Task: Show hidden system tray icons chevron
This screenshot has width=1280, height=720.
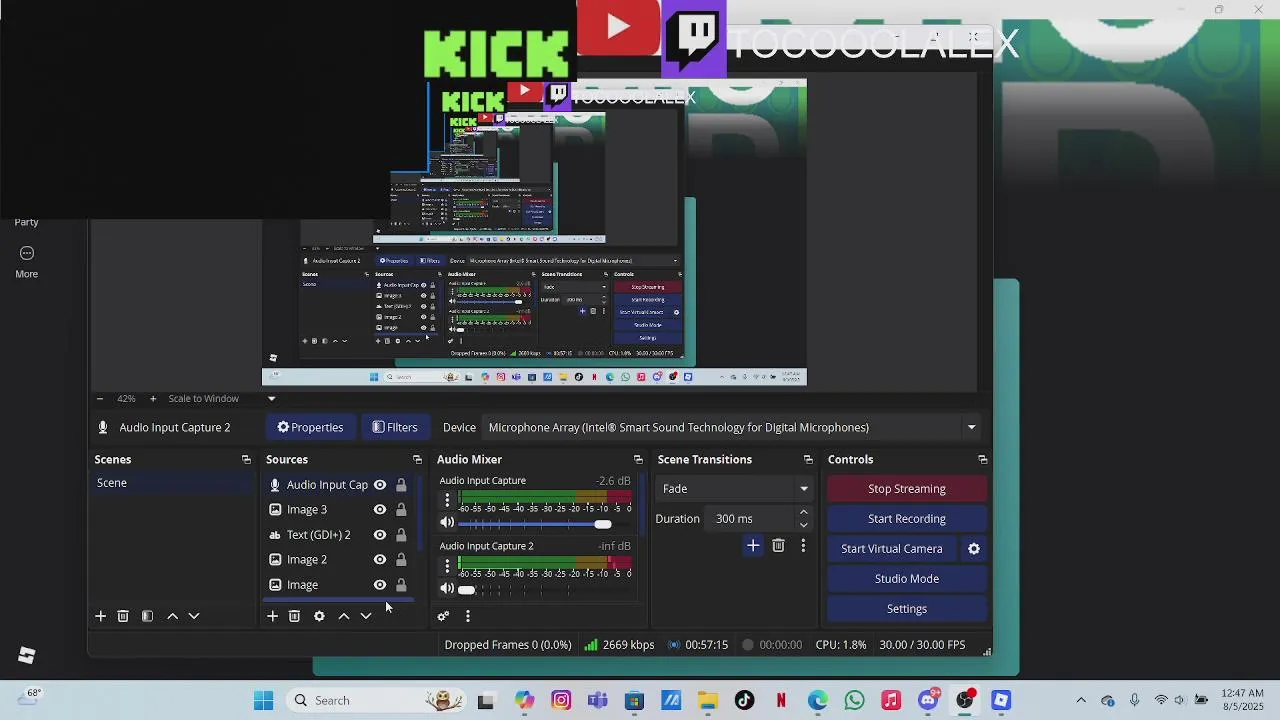Action: 1080,700
